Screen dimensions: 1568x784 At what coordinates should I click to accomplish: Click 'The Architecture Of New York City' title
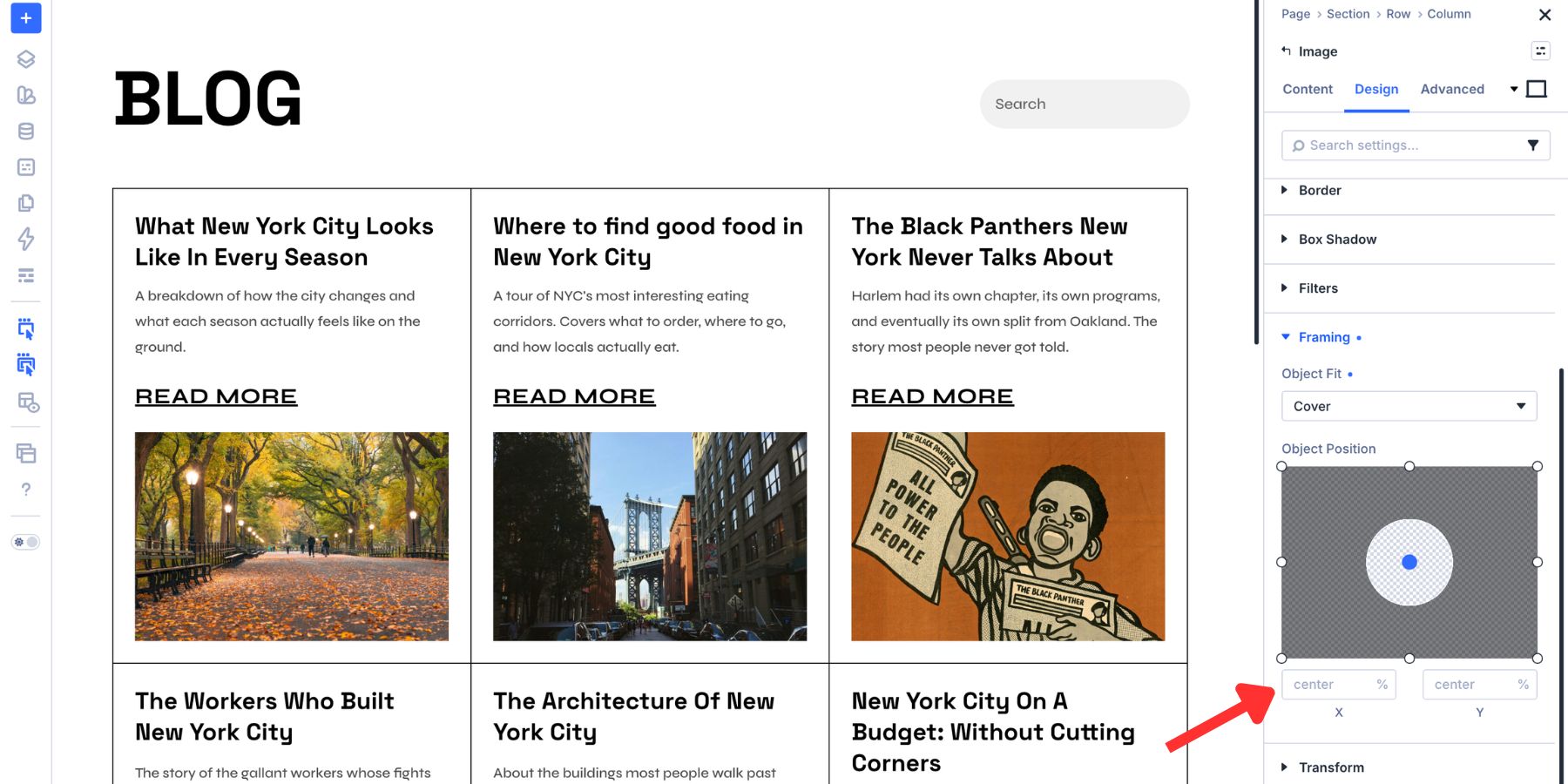(x=633, y=716)
